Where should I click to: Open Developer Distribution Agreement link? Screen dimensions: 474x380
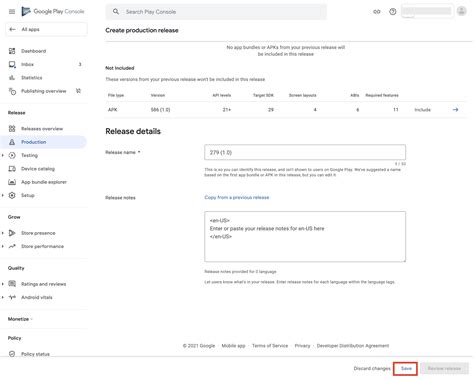[353, 346]
